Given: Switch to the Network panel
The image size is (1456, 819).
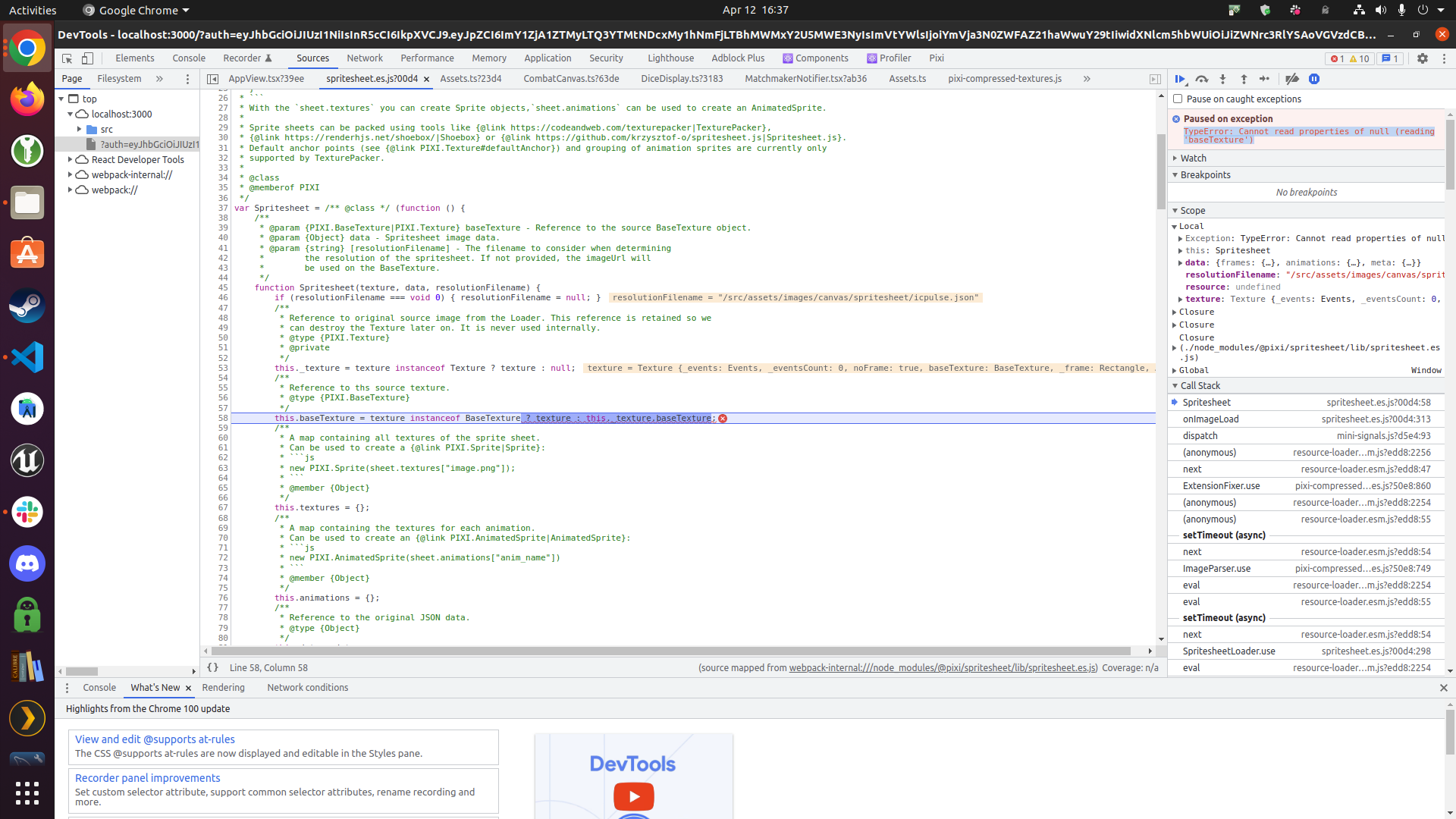Looking at the screenshot, I should click(x=365, y=58).
